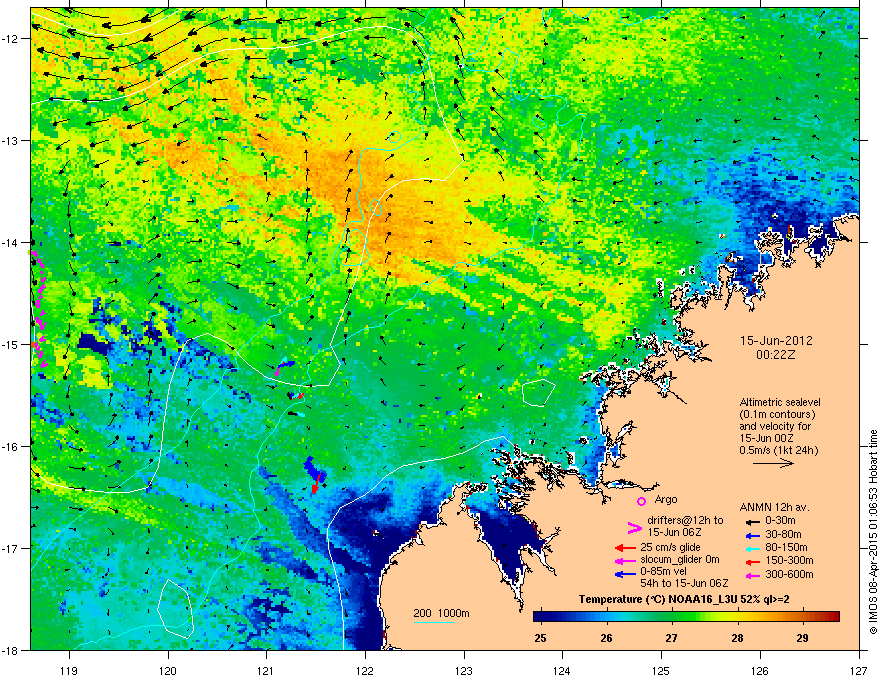The width and height of the screenshot is (880, 680).
Task: Click the longitude axis label '124'
Action: [562, 670]
